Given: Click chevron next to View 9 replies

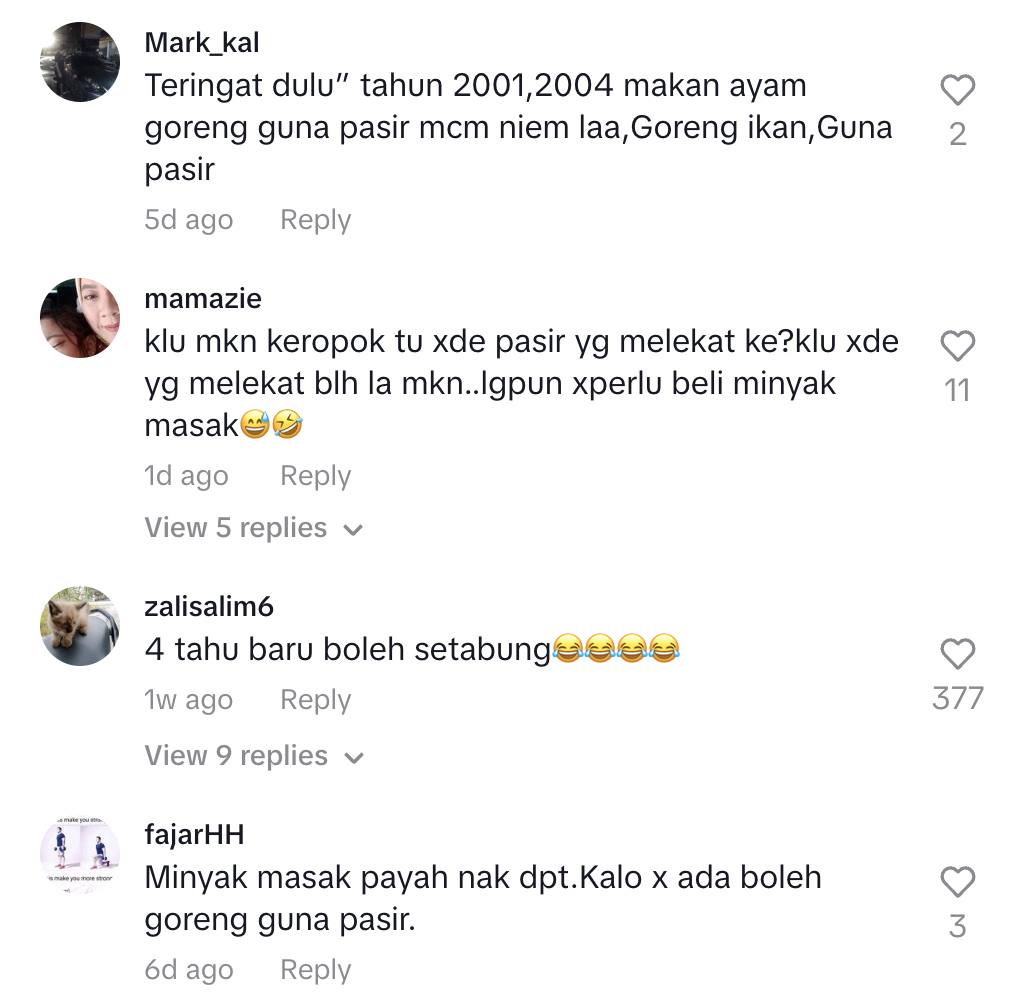Looking at the screenshot, I should pyautogui.click(x=353, y=758).
